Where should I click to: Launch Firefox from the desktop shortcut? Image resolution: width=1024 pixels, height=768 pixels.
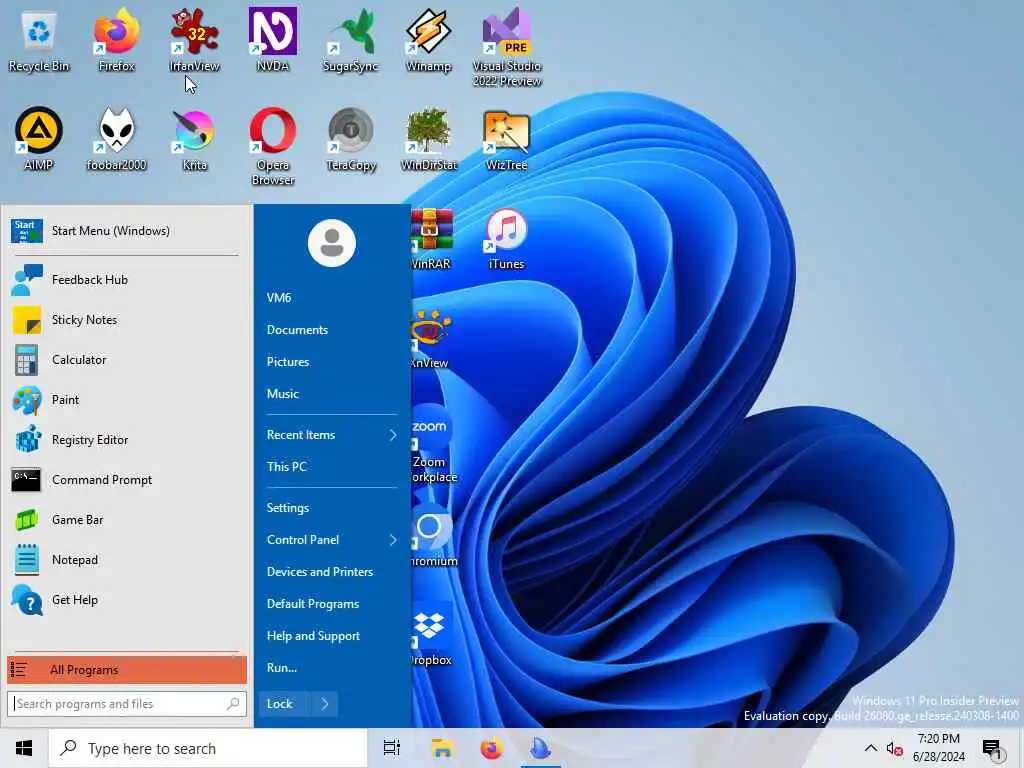(116, 40)
